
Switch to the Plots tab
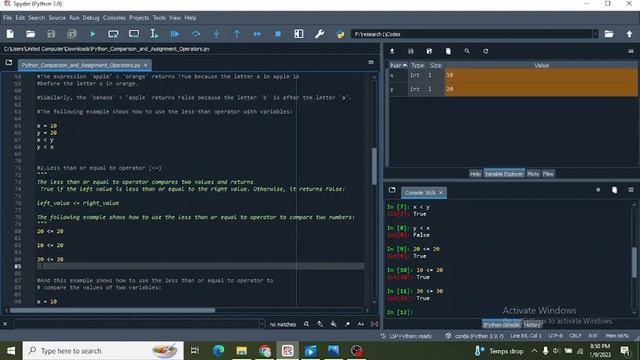pos(533,174)
